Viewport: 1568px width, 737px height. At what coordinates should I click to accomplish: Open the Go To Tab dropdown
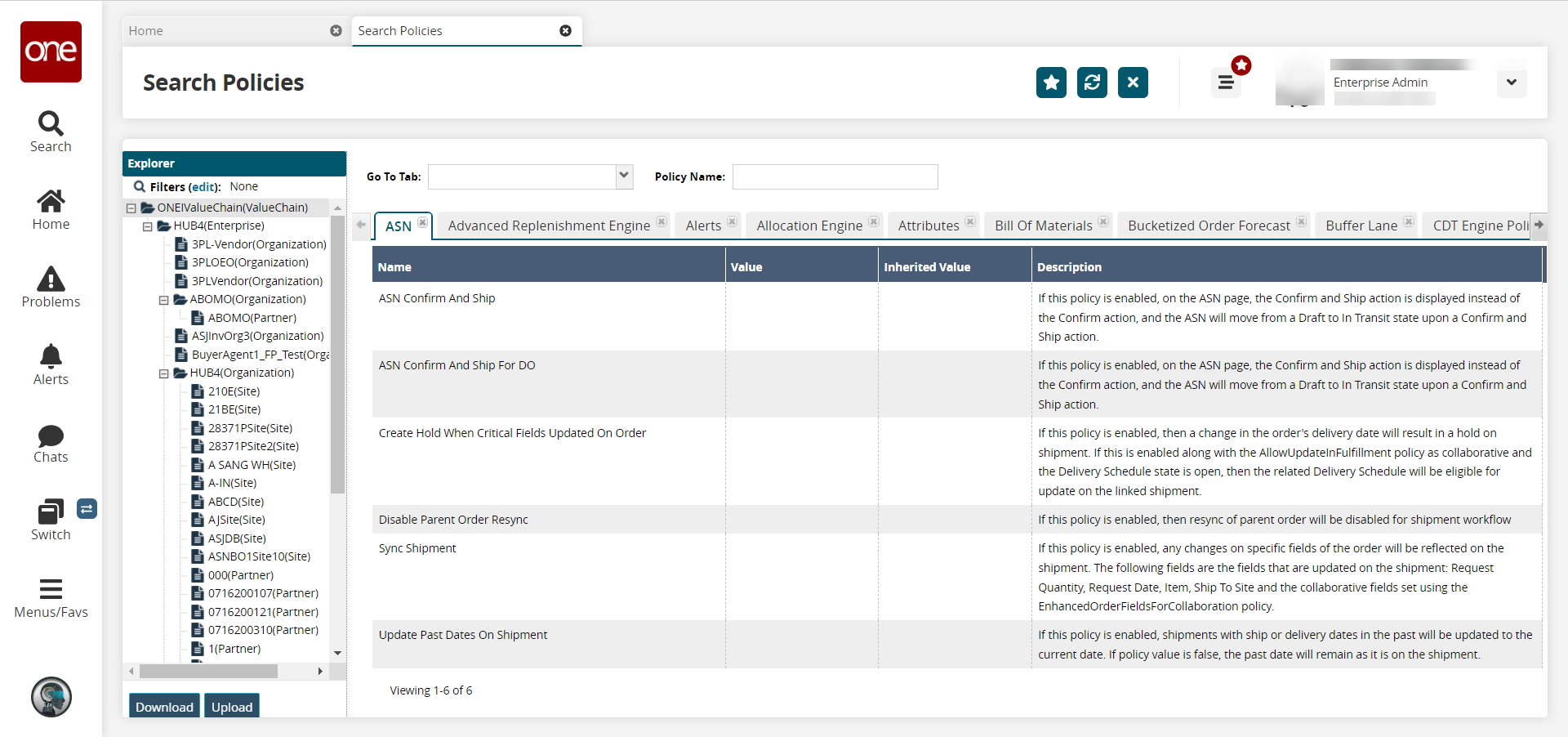coord(624,176)
